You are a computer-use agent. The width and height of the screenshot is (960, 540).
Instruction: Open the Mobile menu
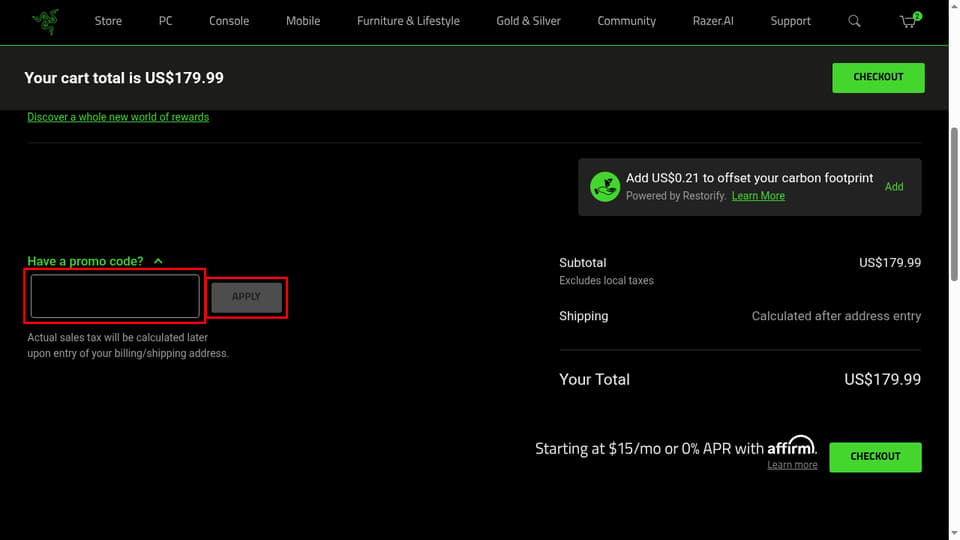coord(303,21)
